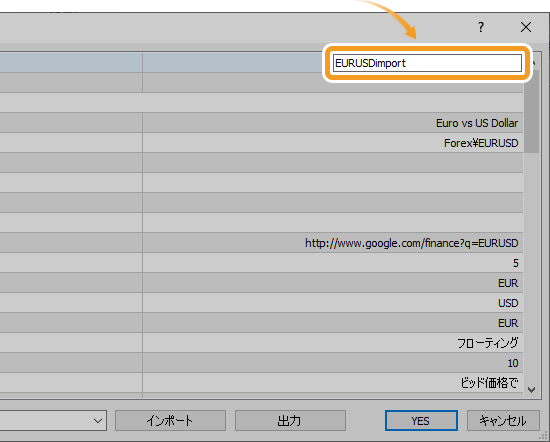Click the EURUSDimport symbol name field
This screenshot has height=442, width=550.
click(x=427, y=63)
